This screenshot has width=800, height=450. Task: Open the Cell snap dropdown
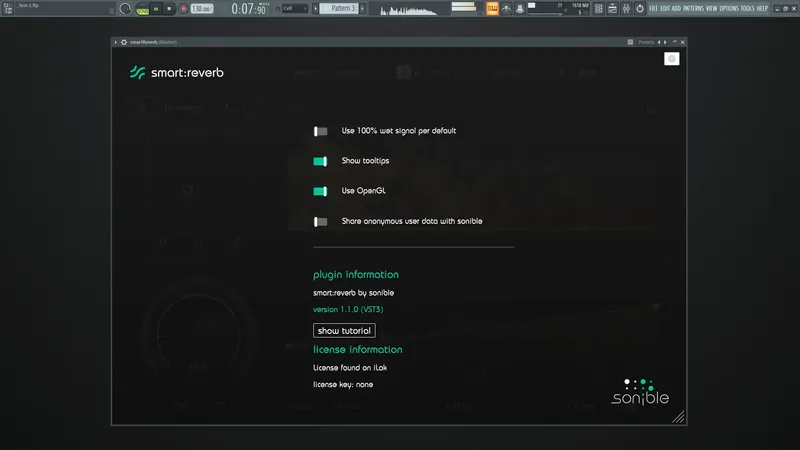pyautogui.click(x=295, y=9)
